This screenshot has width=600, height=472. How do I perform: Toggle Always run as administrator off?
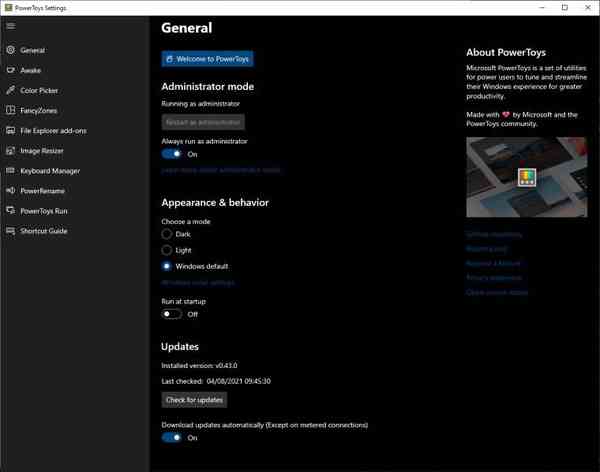tap(172, 154)
